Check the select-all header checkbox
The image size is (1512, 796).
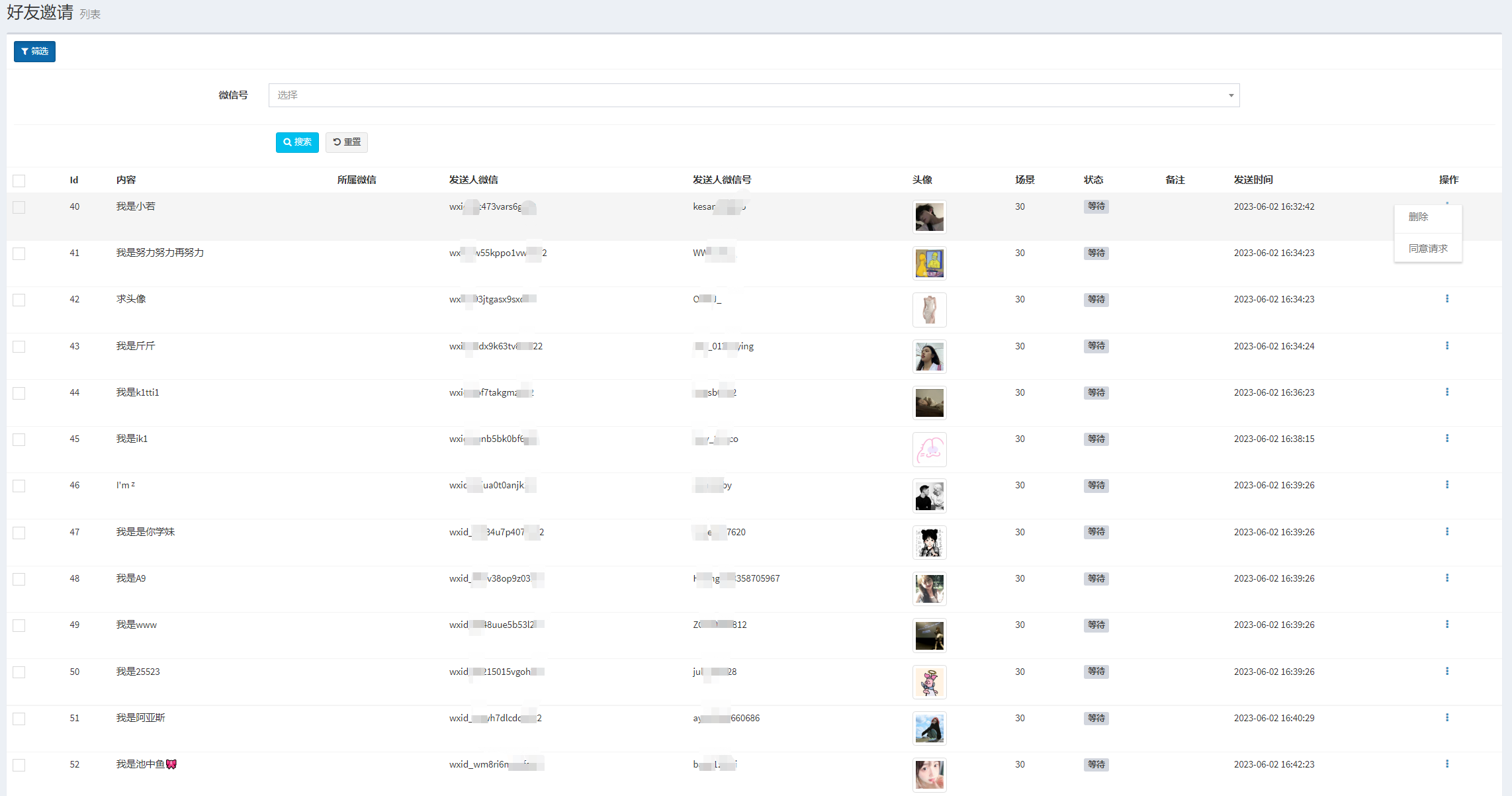click(19, 181)
